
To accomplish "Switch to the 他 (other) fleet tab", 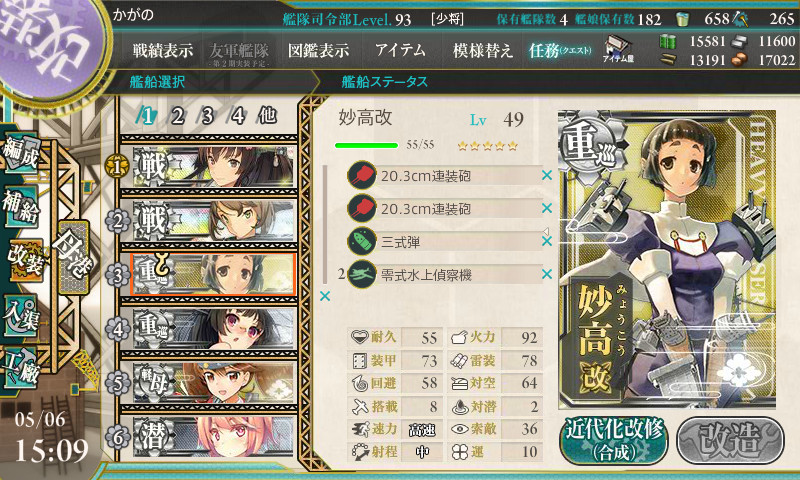I will click(267, 116).
